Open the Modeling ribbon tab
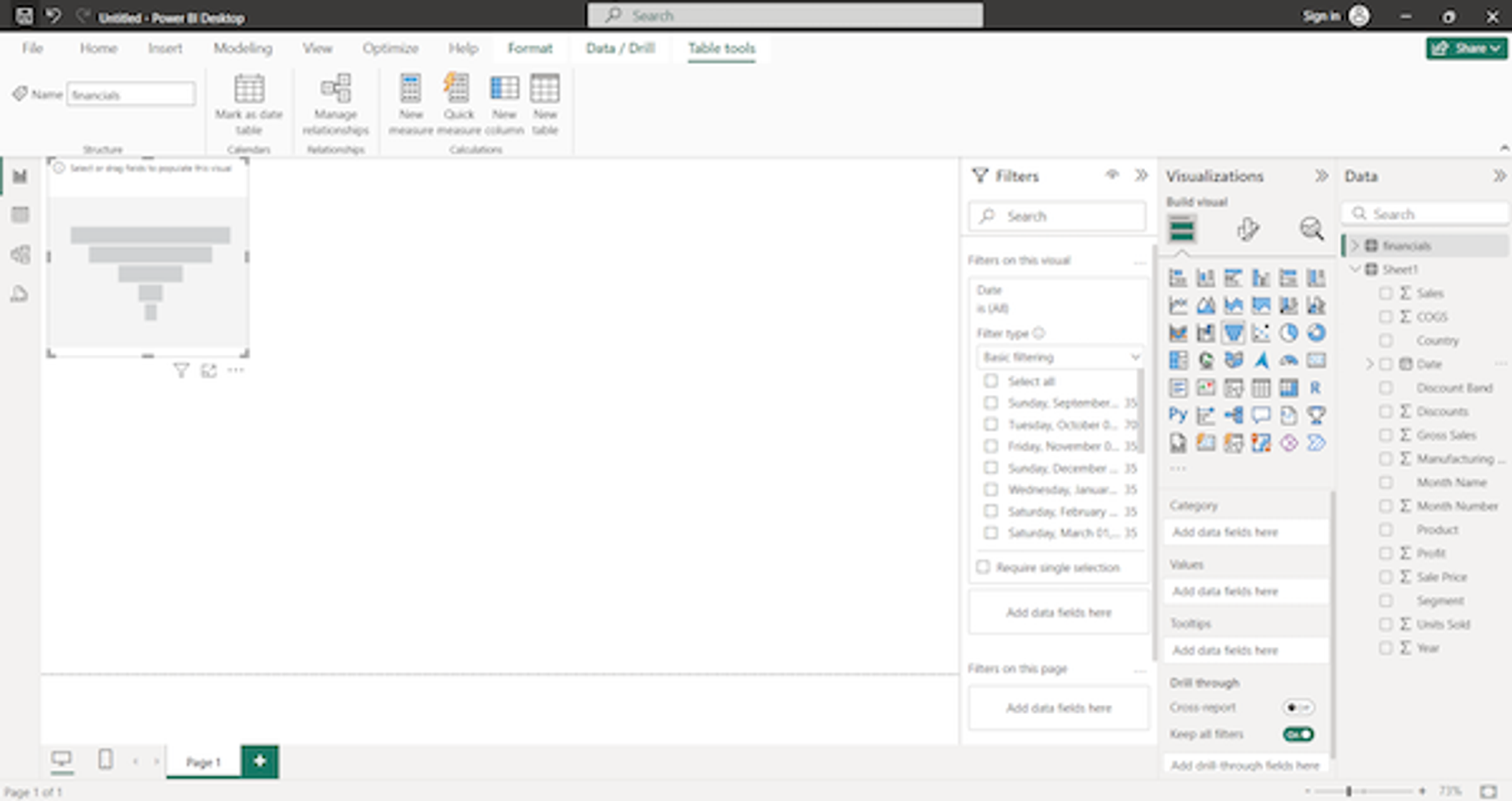Image resolution: width=1512 pixels, height=801 pixels. [x=243, y=48]
